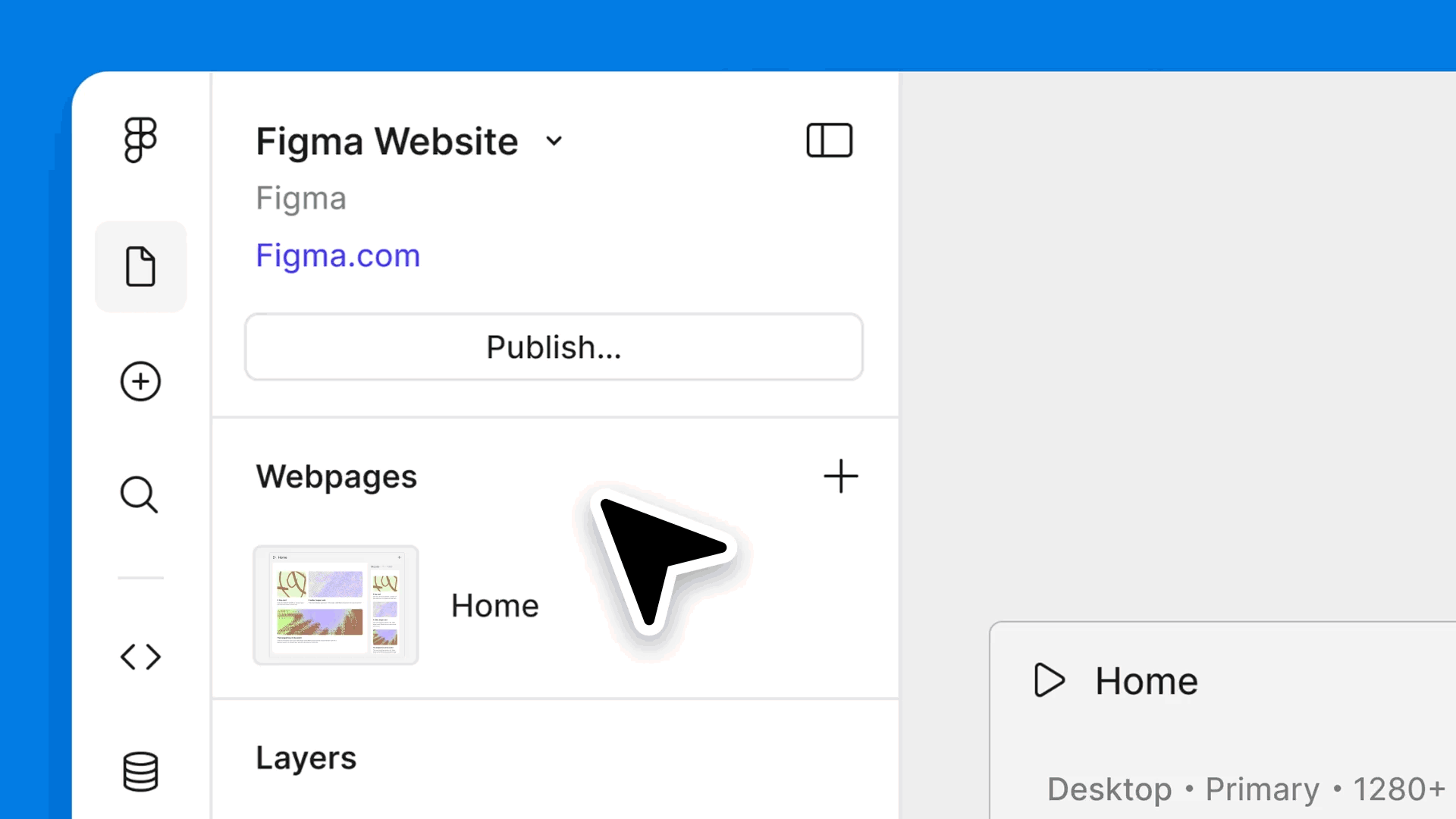Click the Desktop • Primary • 1280+ breakpoint label

pyautogui.click(x=1246, y=789)
